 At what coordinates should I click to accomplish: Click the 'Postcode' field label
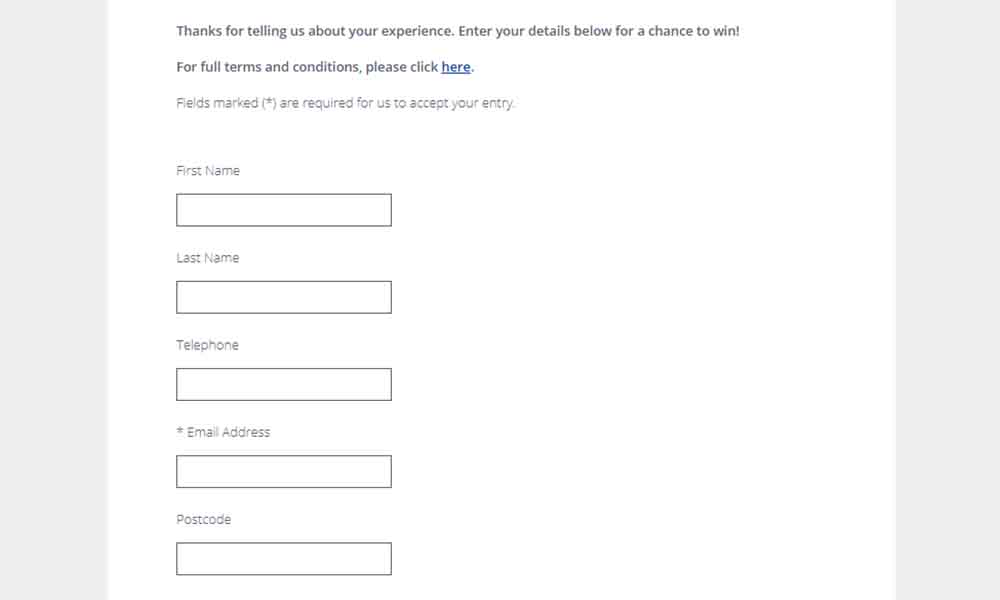[203, 520]
